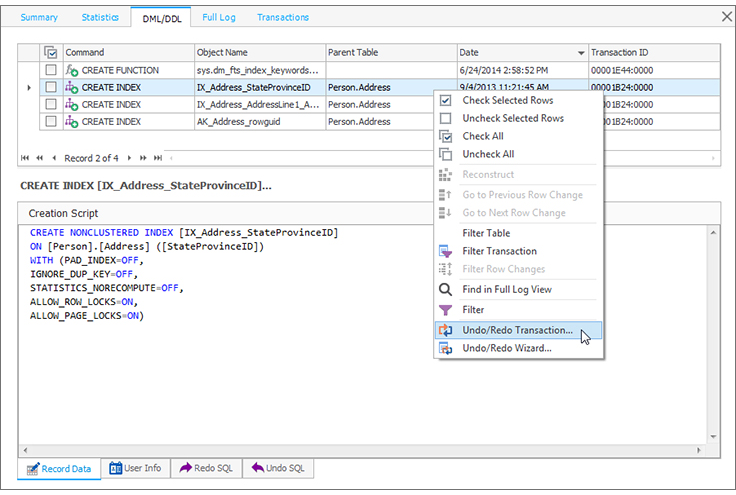736x495 pixels.
Task: Check the CREATE FUNCTION row checkbox
Action: (51, 70)
